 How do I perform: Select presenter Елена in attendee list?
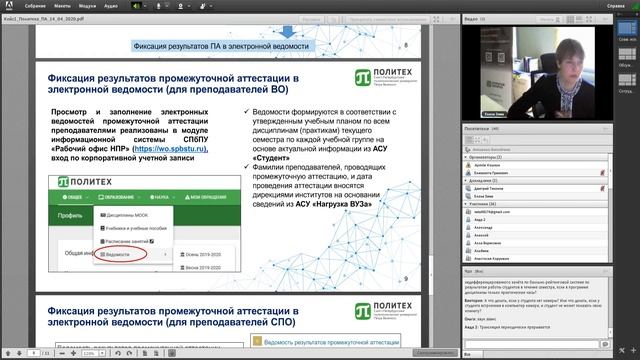536,196
